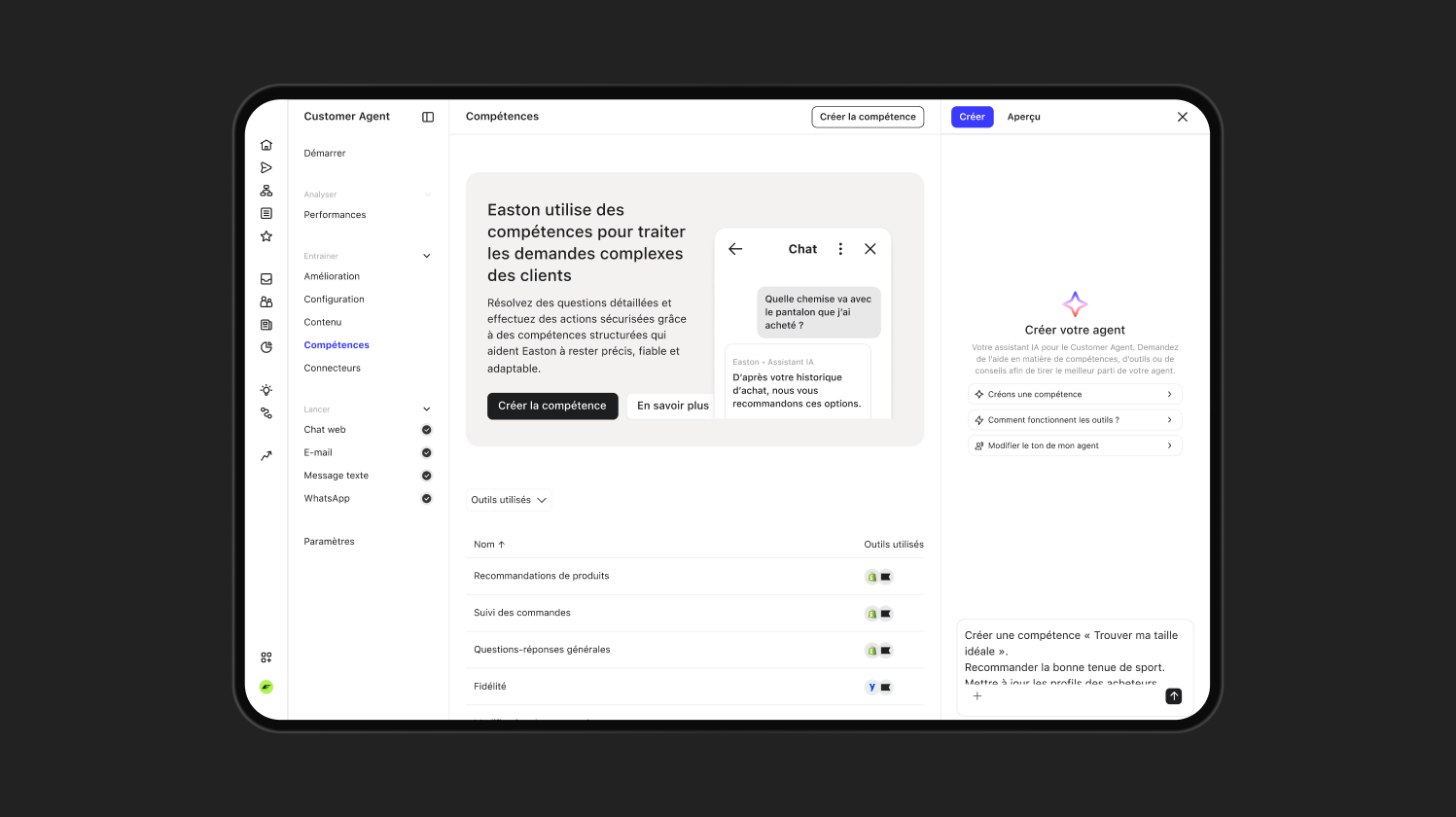Open the Fidélité skill
This screenshot has width=1456, height=817.
click(490, 687)
